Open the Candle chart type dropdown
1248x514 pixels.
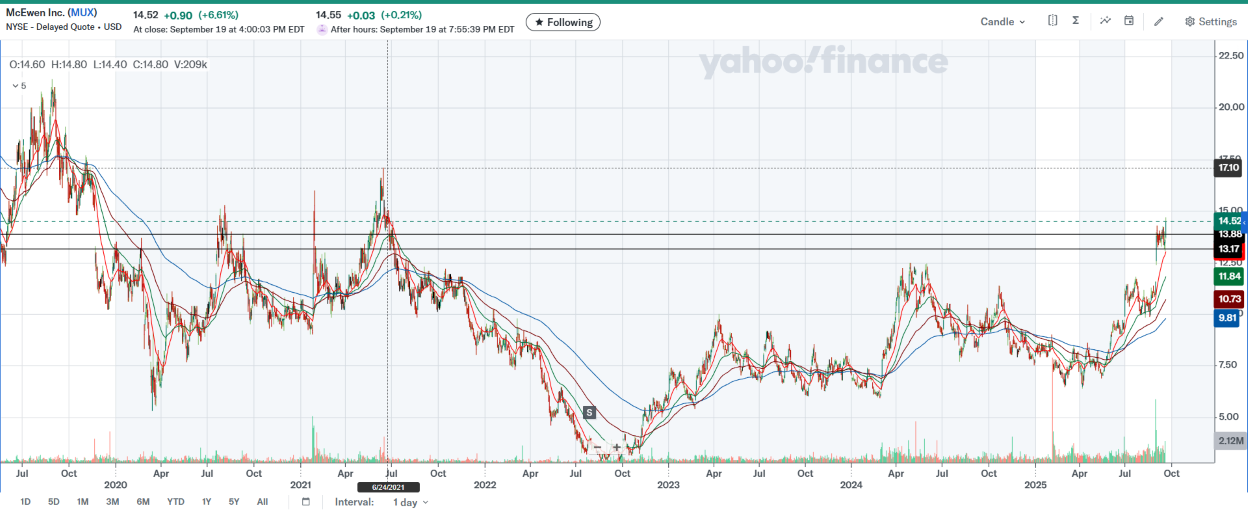[1003, 21]
